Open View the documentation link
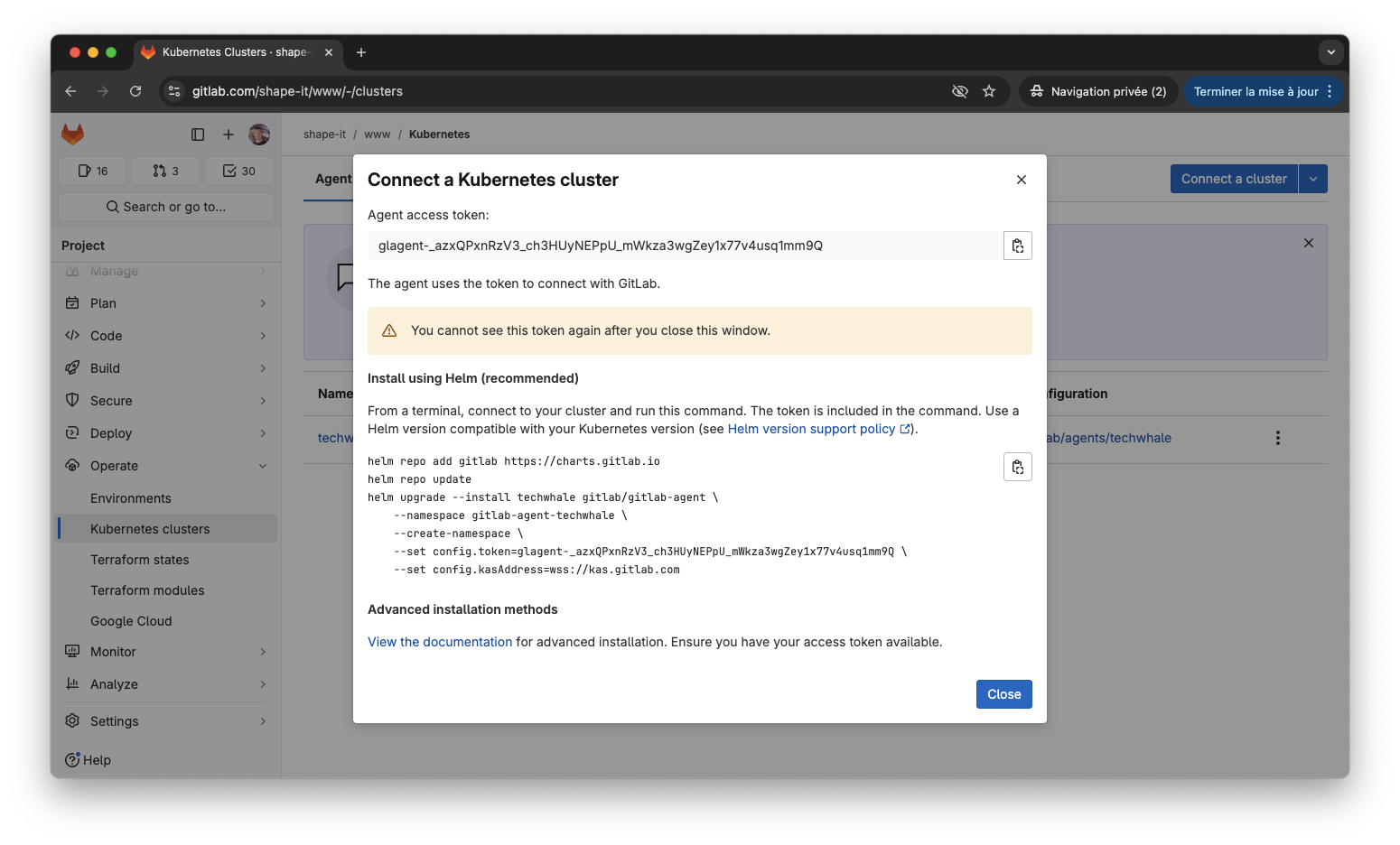This screenshot has width=1400, height=845. 440,642
